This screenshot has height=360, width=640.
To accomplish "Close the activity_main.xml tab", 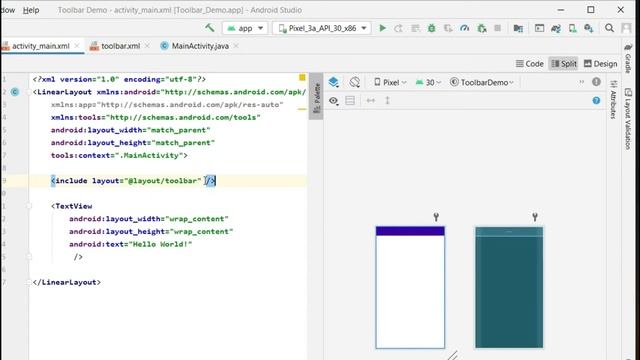I will tap(77, 46).
